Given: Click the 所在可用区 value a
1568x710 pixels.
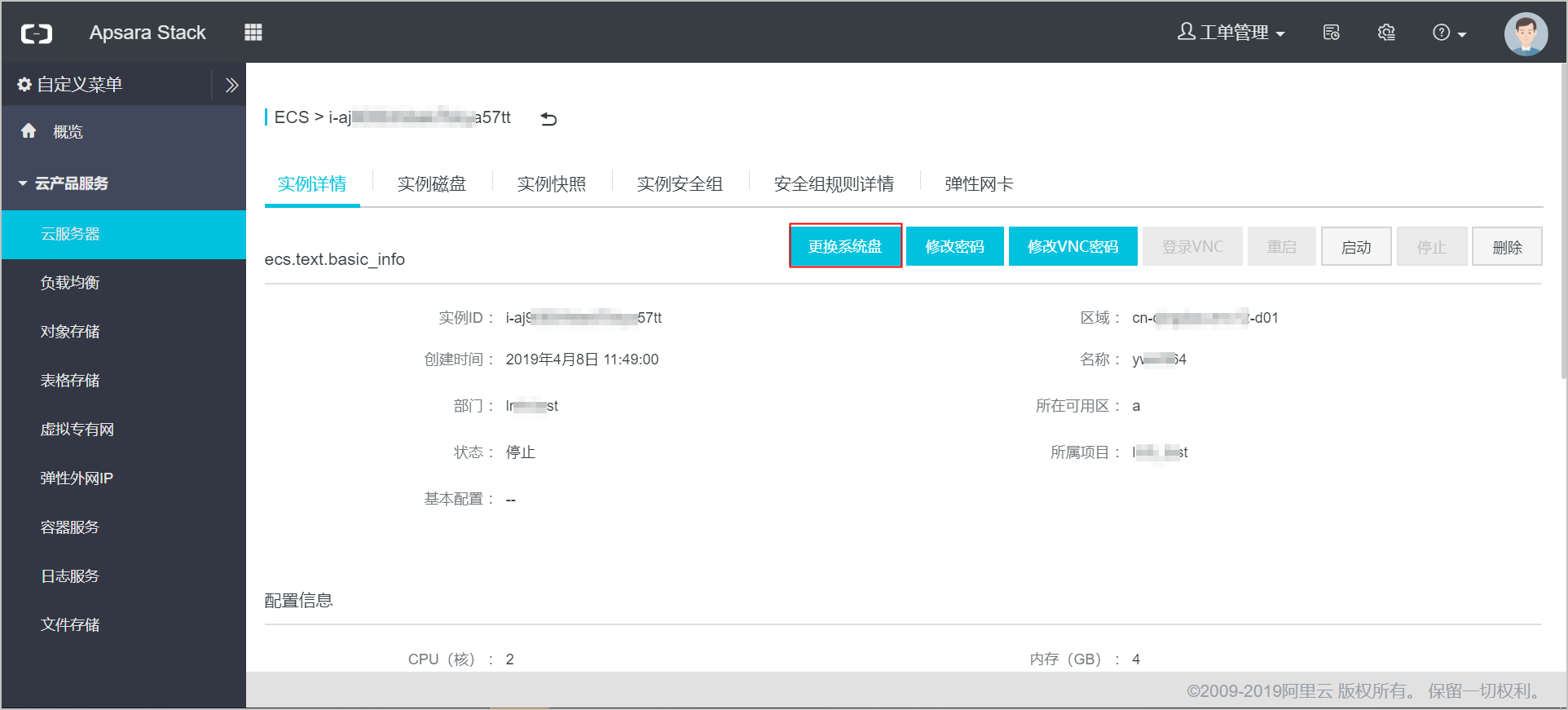Looking at the screenshot, I should 1136,406.
